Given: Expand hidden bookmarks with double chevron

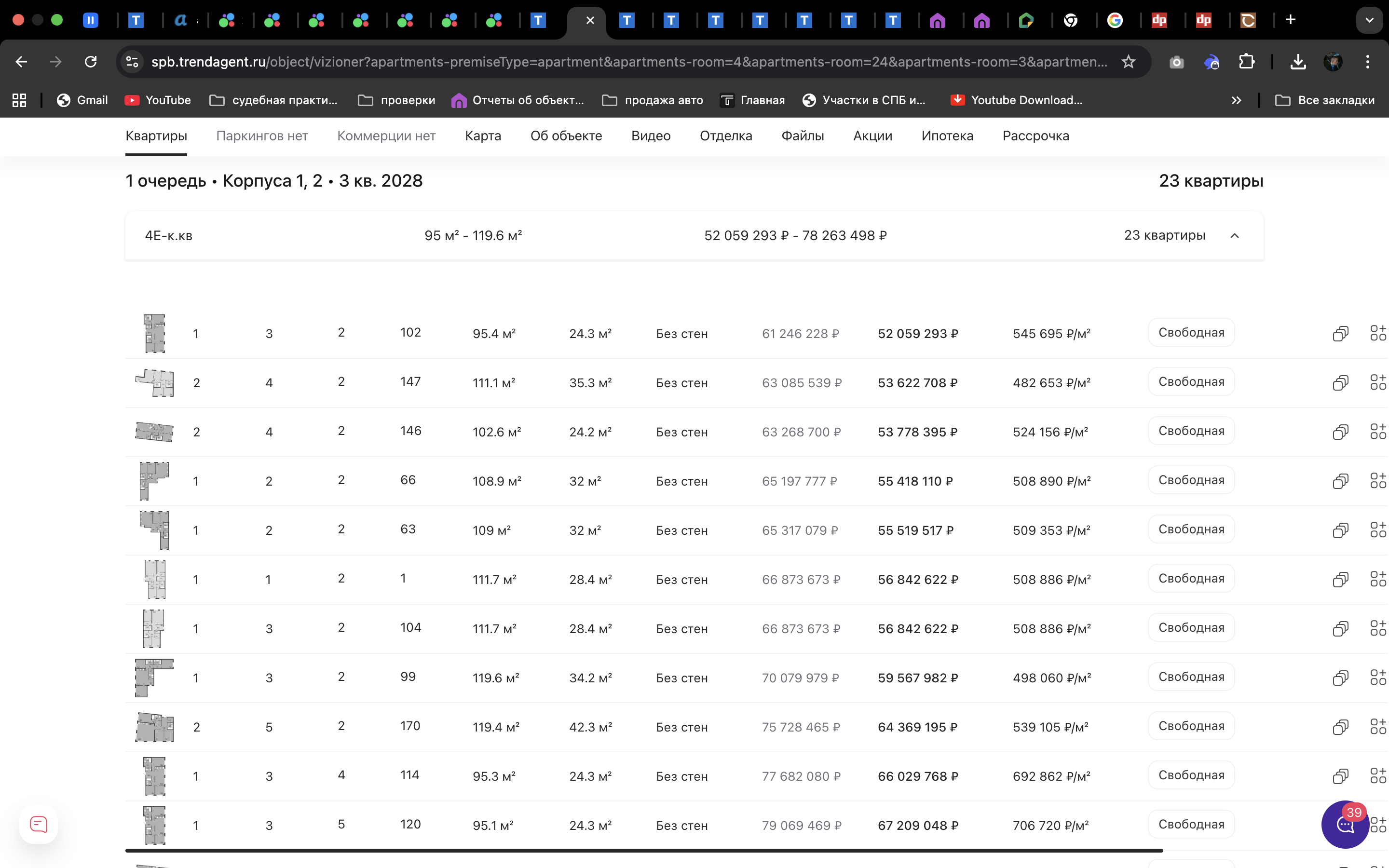Looking at the screenshot, I should coord(1236,100).
